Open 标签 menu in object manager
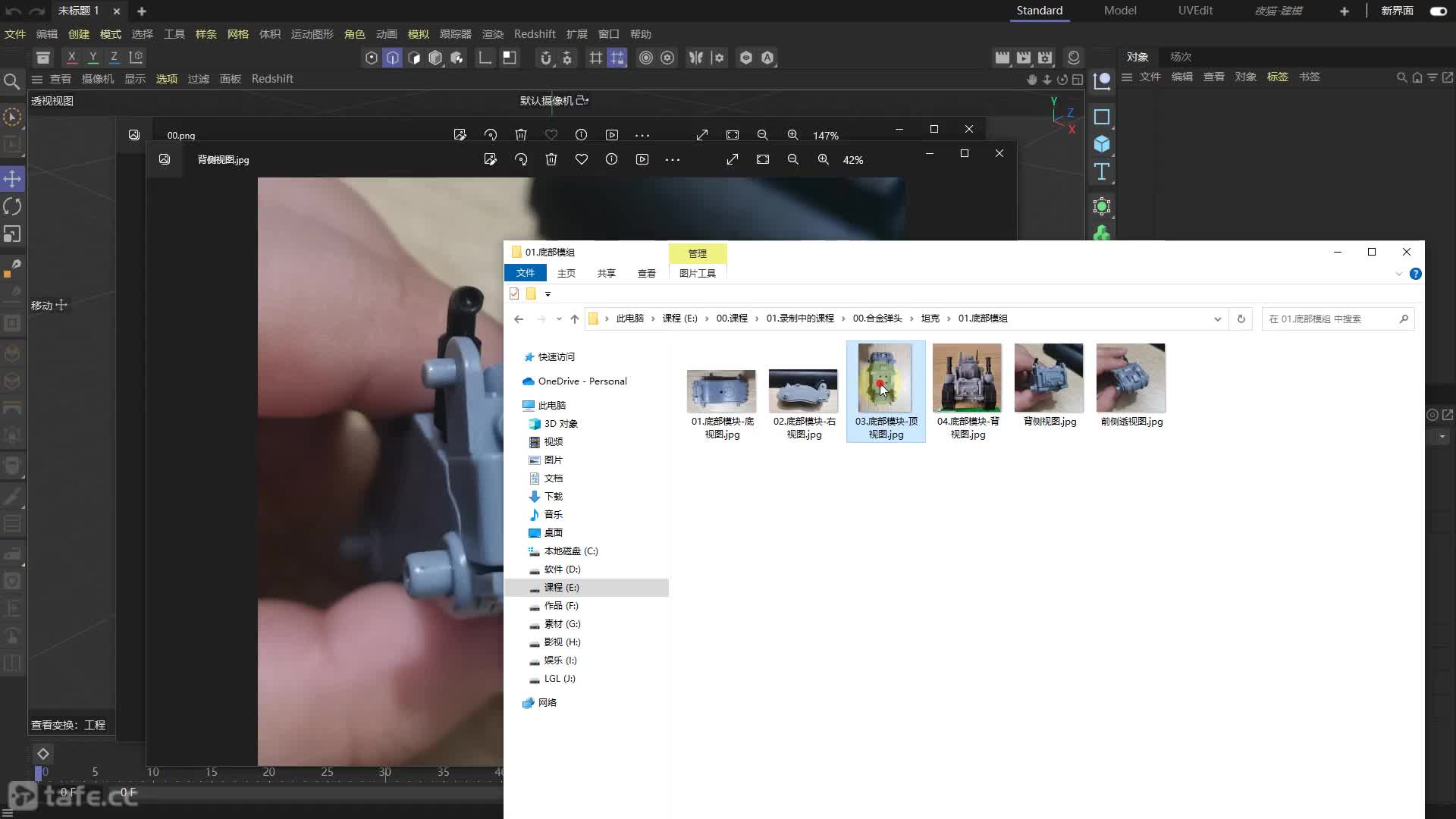Screen dimensions: 1456x819 1277,77
